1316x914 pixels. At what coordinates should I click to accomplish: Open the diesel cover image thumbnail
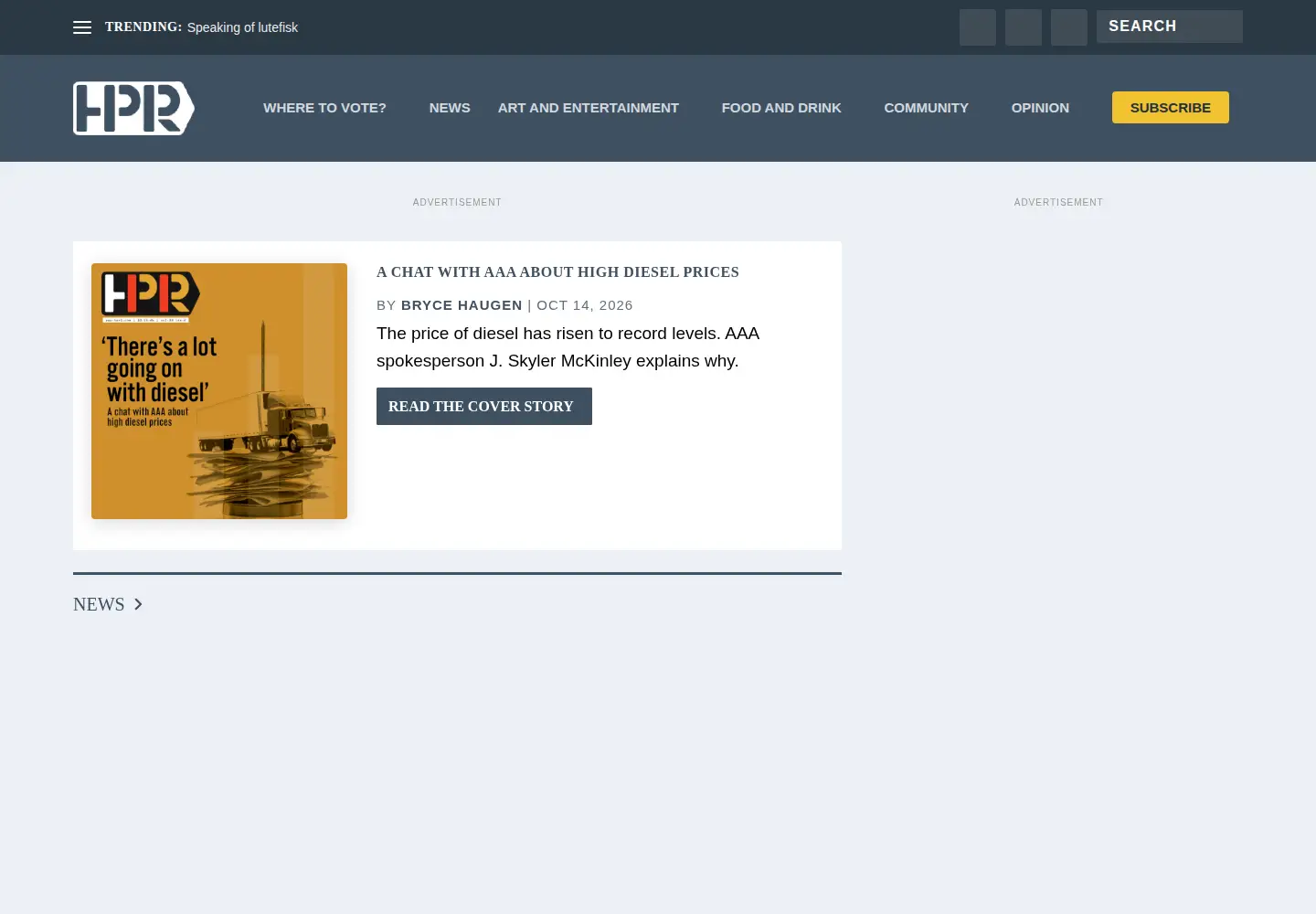tap(219, 391)
